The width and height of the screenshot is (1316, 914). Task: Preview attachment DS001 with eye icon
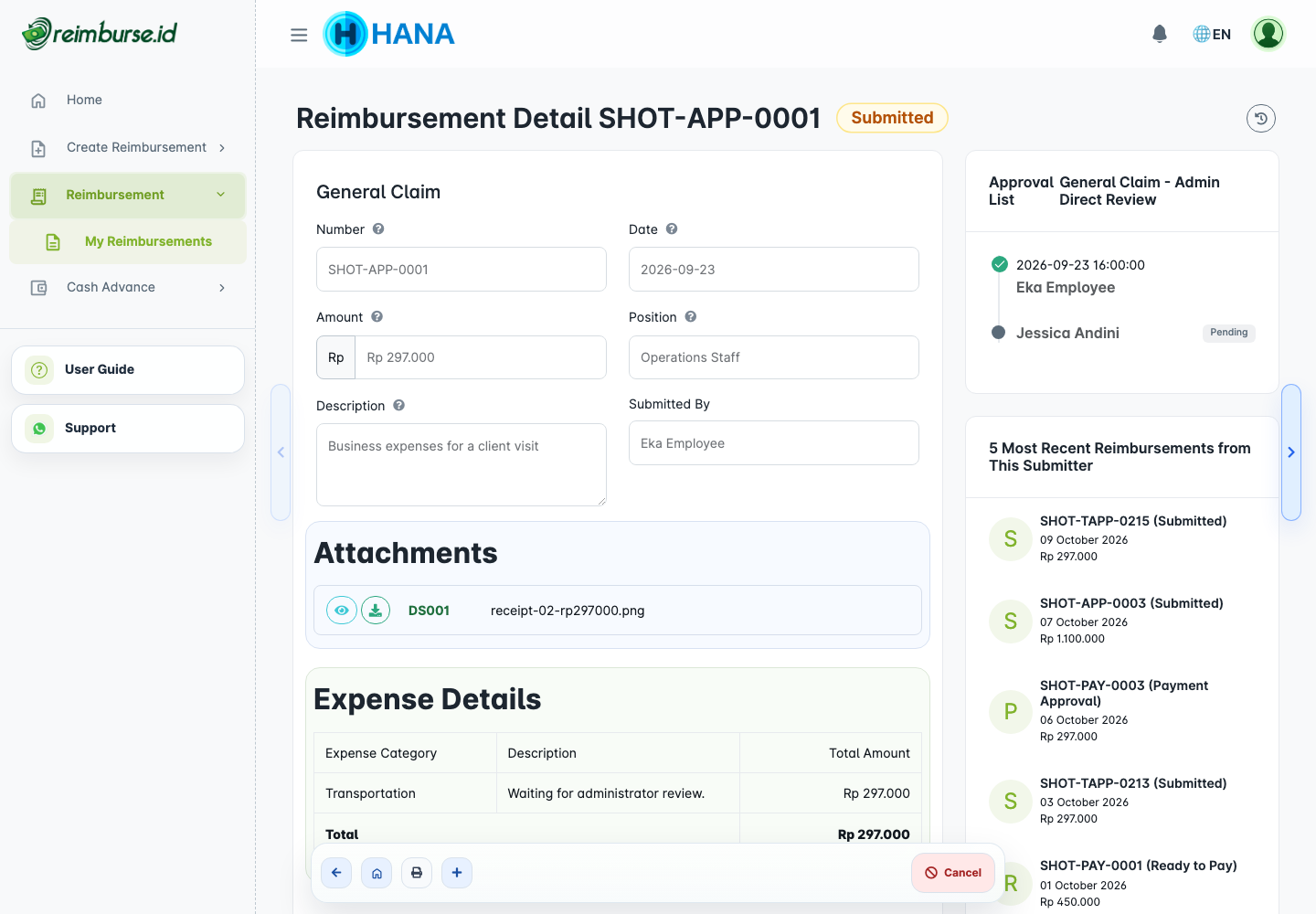click(342, 611)
